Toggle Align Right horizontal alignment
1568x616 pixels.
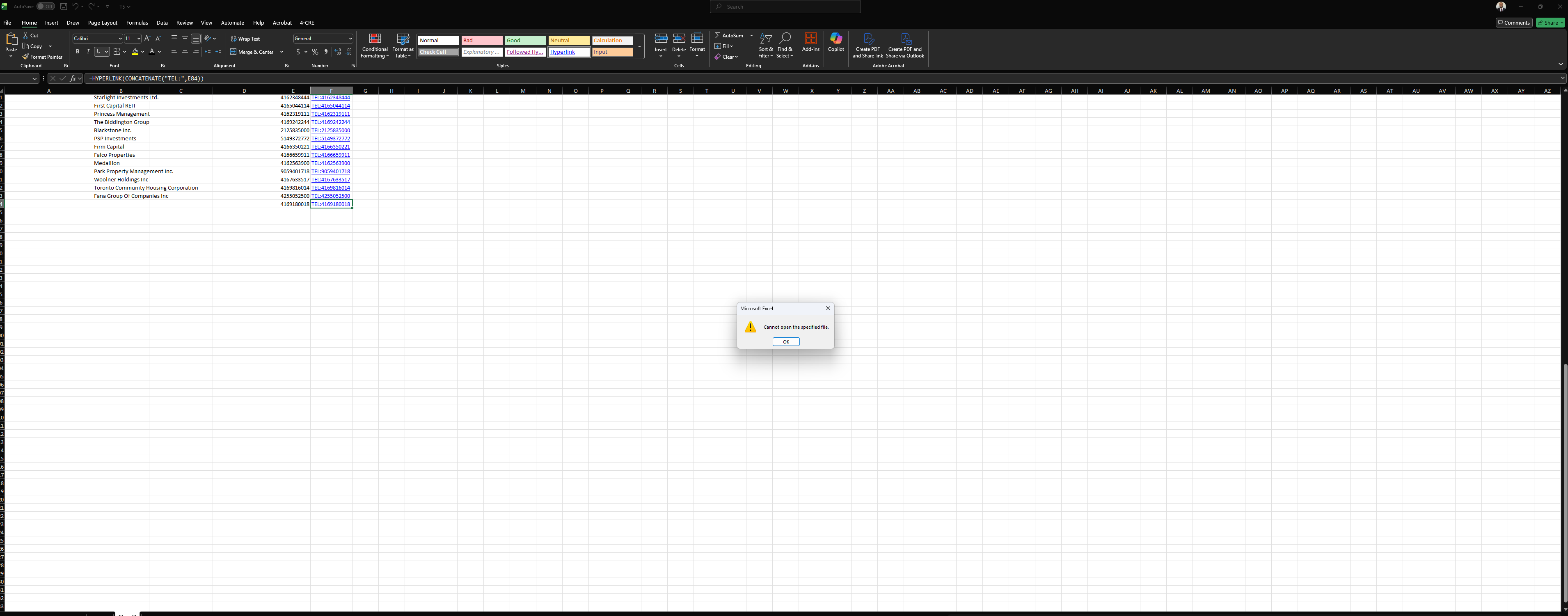tap(195, 52)
